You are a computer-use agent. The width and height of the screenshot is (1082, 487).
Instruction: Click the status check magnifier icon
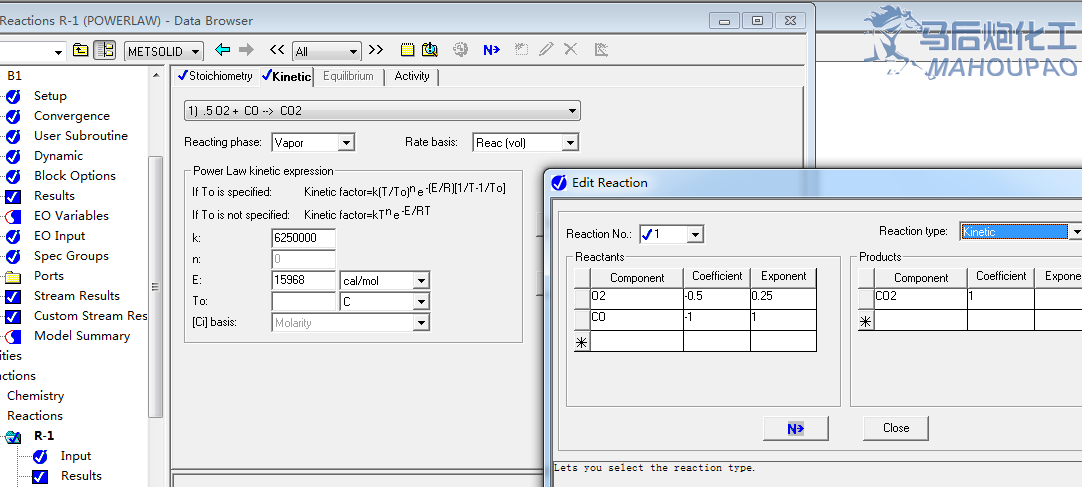pos(430,50)
